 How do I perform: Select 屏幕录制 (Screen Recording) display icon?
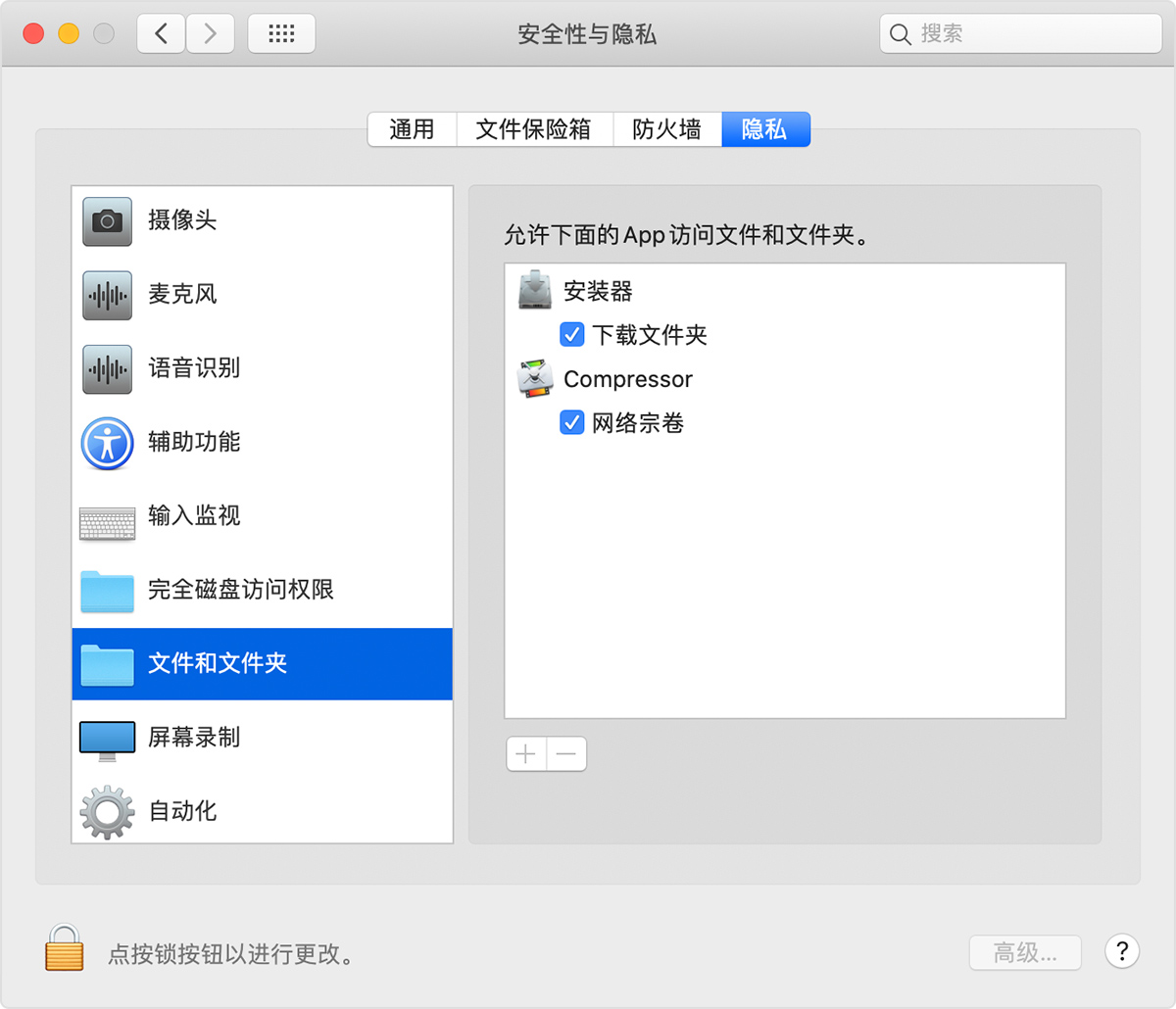tap(107, 738)
